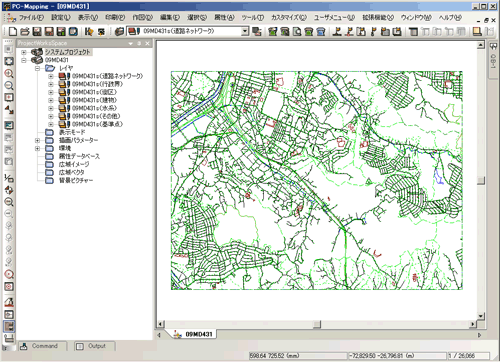Click the scale ratio 1/n tool

[x=9, y=178]
